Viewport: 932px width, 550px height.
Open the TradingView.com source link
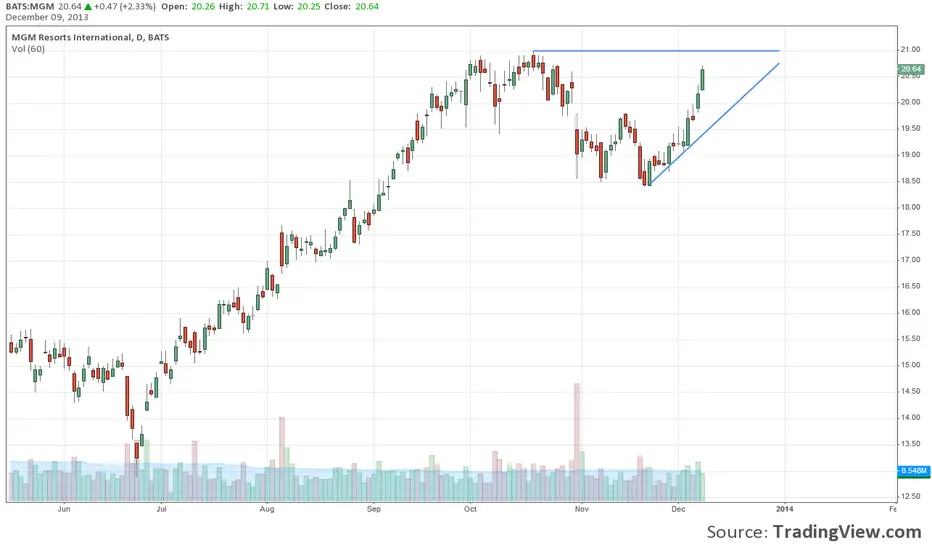pyautogui.click(x=847, y=531)
